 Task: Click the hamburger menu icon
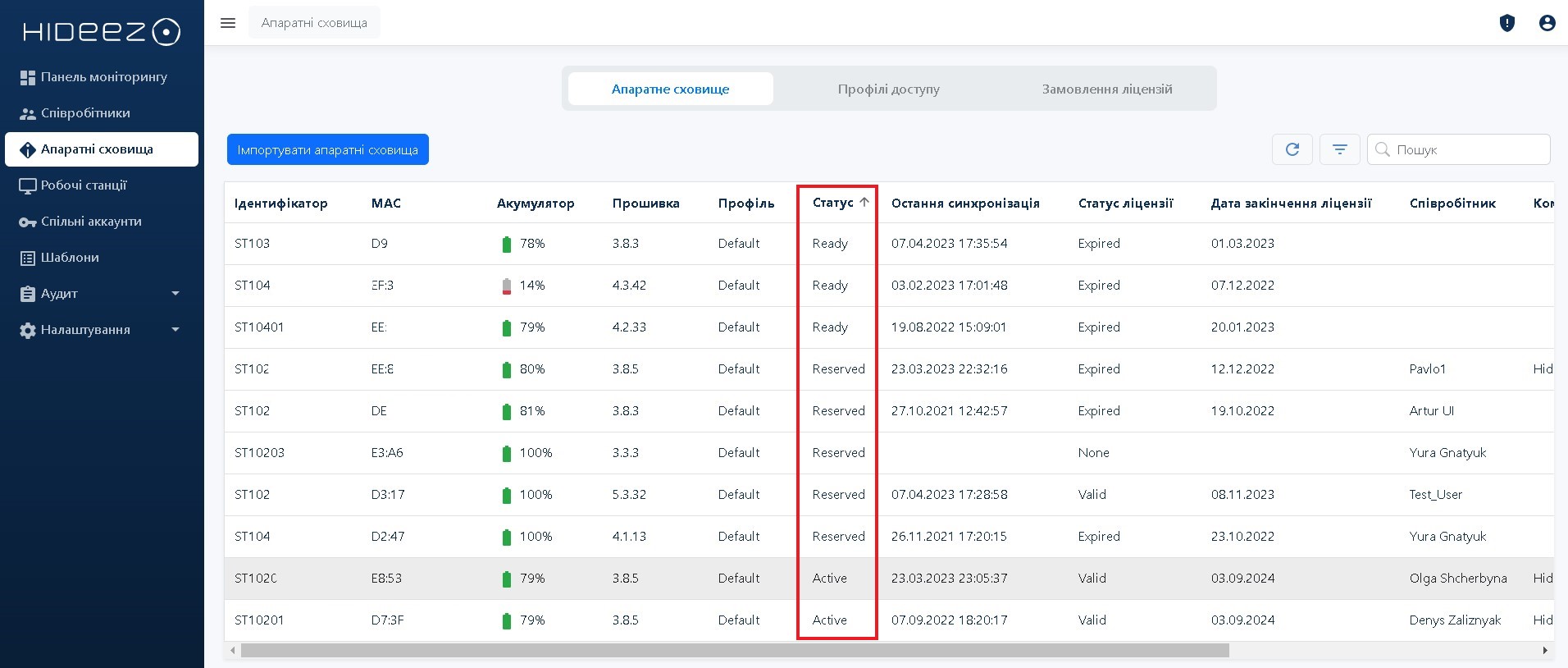228,23
